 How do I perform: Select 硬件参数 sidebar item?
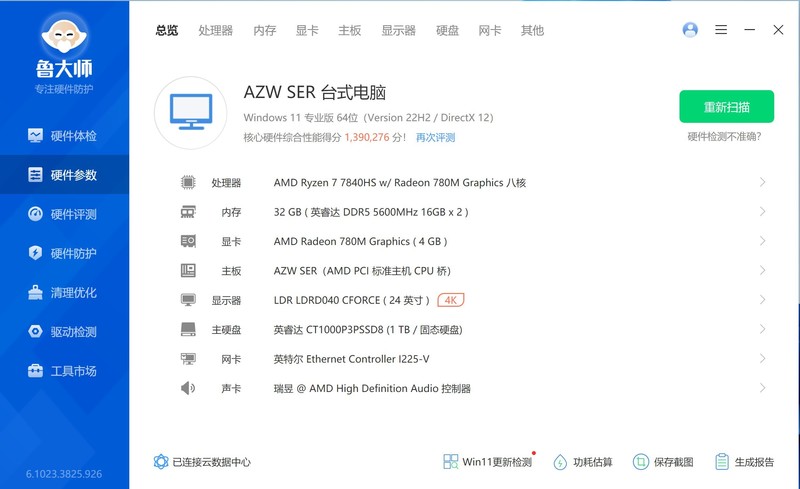(64, 175)
